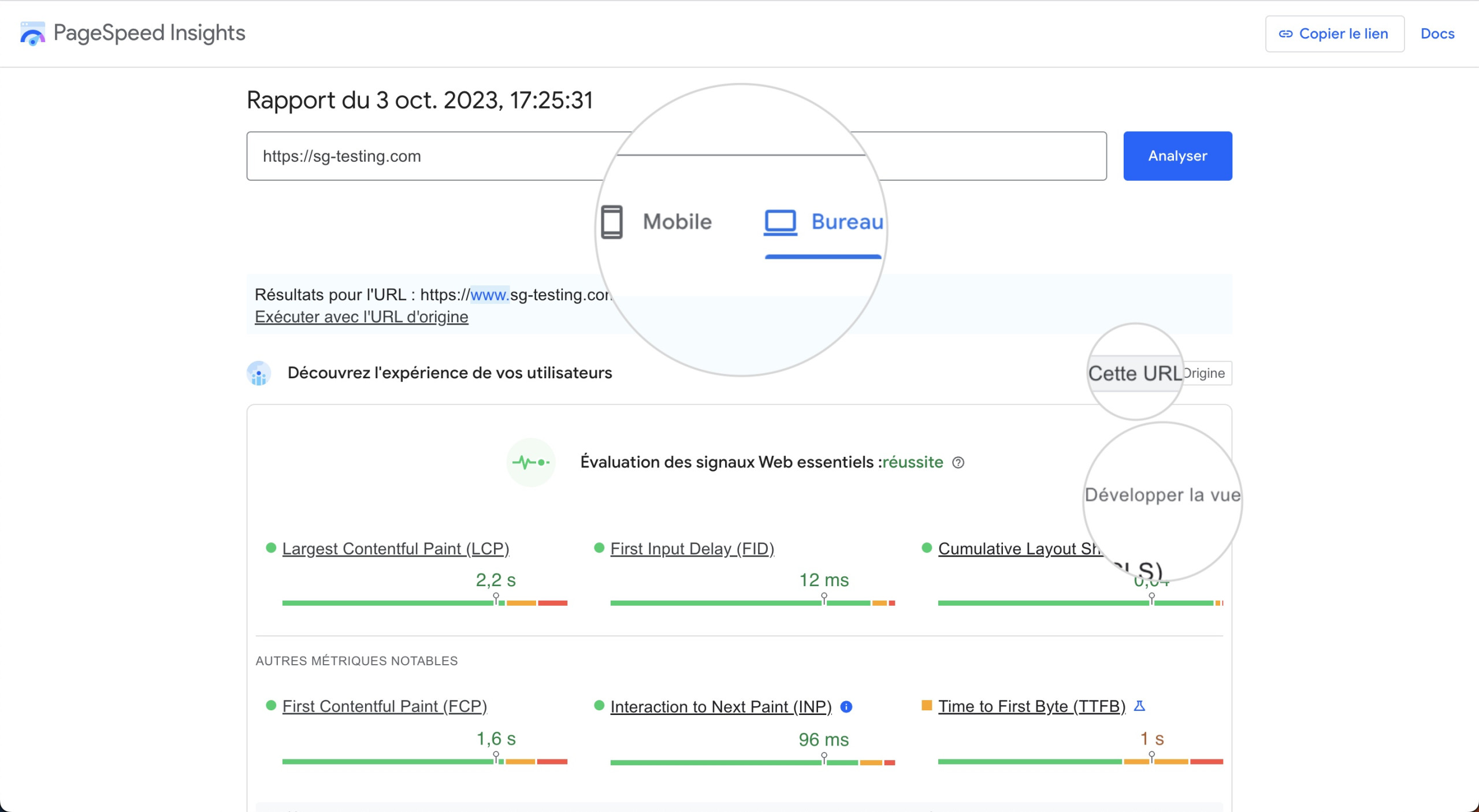Image resolution: width=1479 pixels, height=812 pixels.
Task: Click the 1,6 s FCP value
Action: [496, 739]
